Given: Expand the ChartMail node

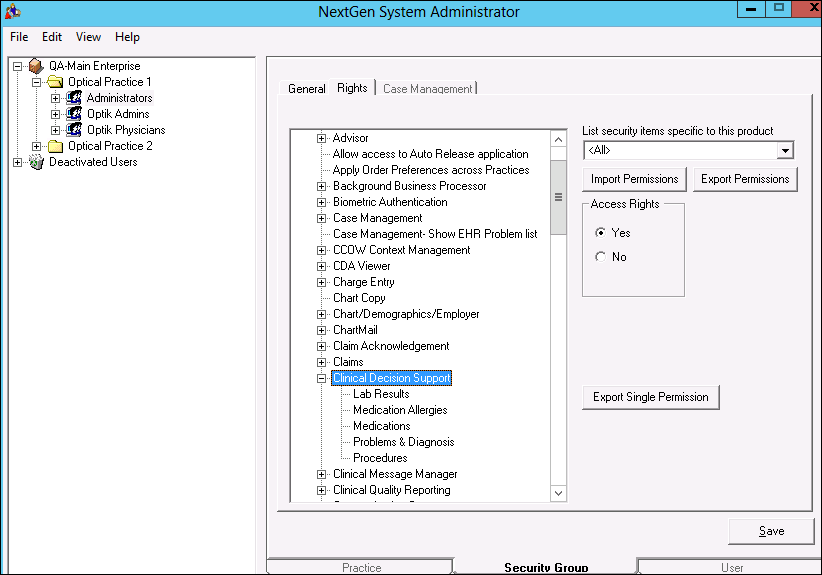Looking at the screenshot, I should pyautogui.click(x=321, y=330).
